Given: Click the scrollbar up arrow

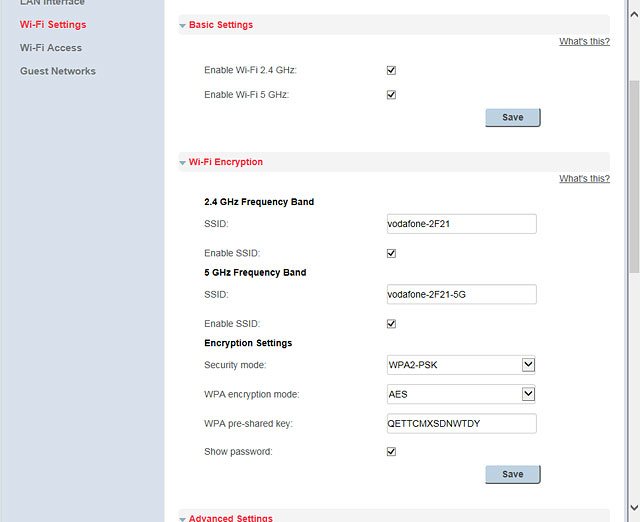Looking at the screenshot, I should tap(634, 15).
